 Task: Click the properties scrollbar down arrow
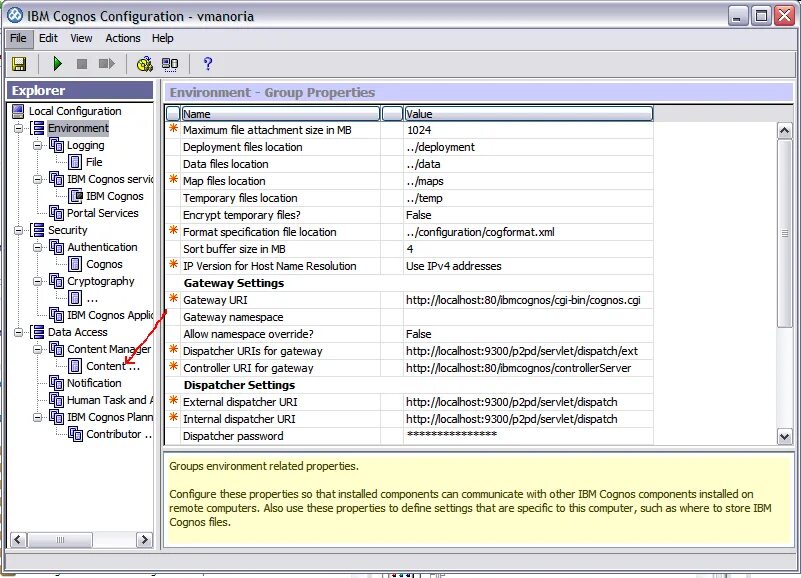[785, 437]
